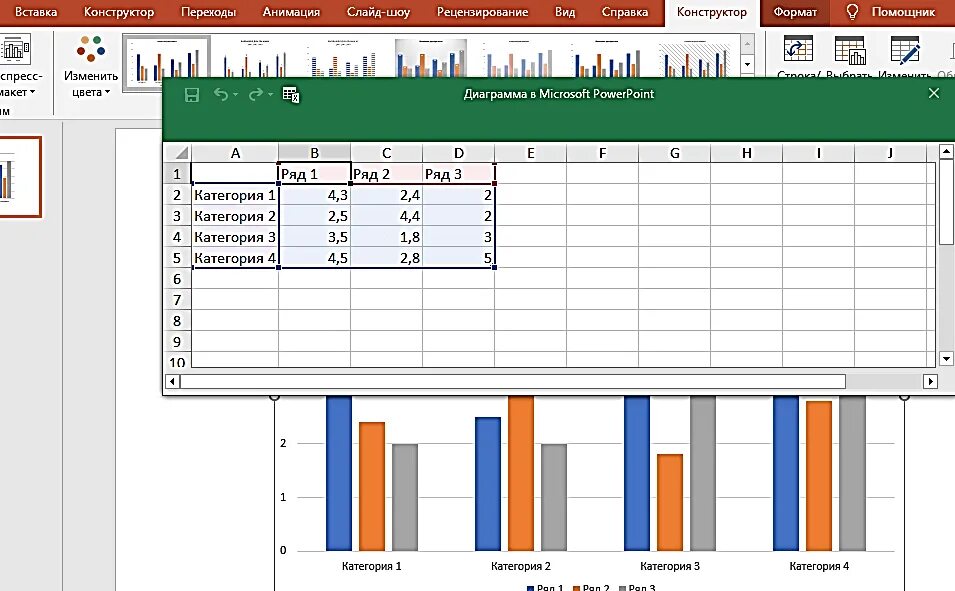This screenshot has height=591, width=955.
Task: Click cell with value 2,8
Action: pos(386,258)
